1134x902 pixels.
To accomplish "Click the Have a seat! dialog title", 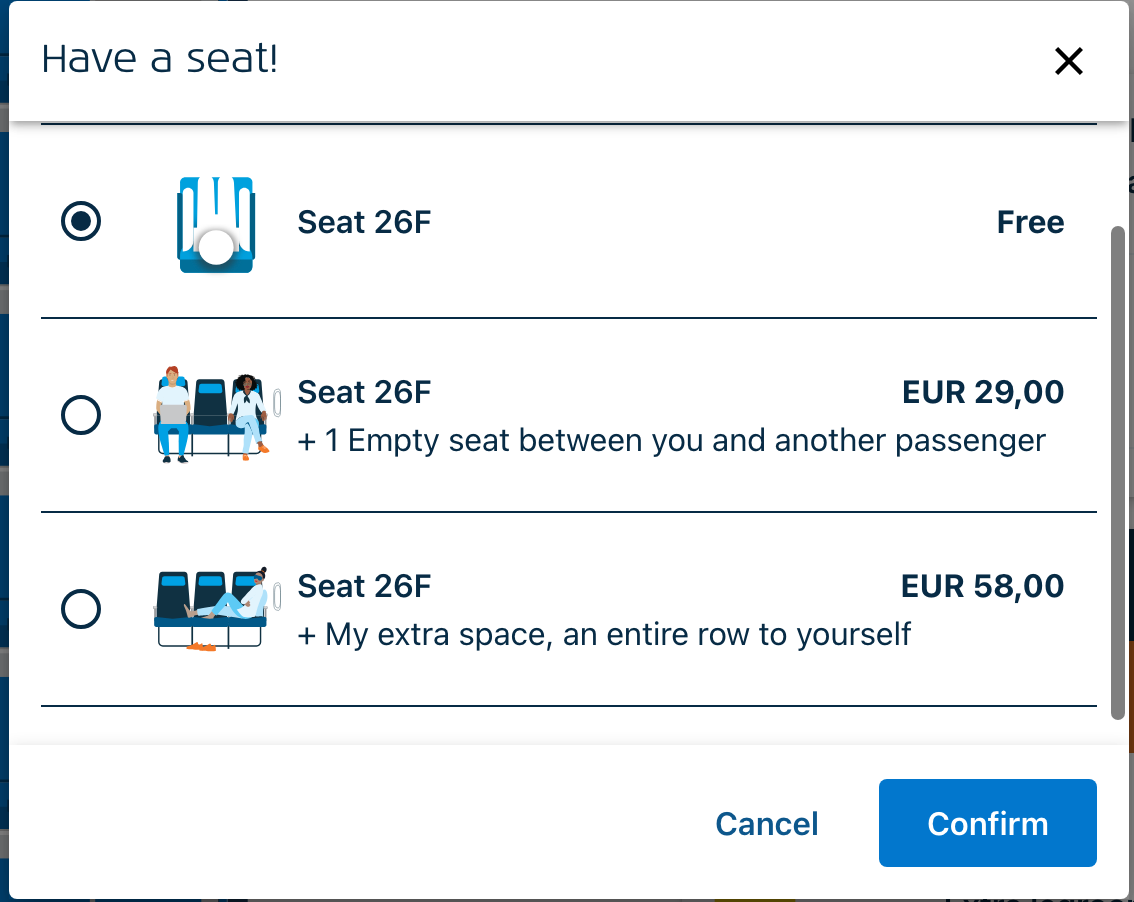I will [159, 58].
